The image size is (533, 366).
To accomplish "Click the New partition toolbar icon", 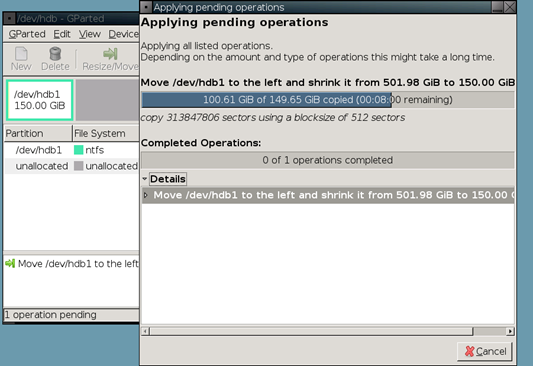I will pos(21,54).
